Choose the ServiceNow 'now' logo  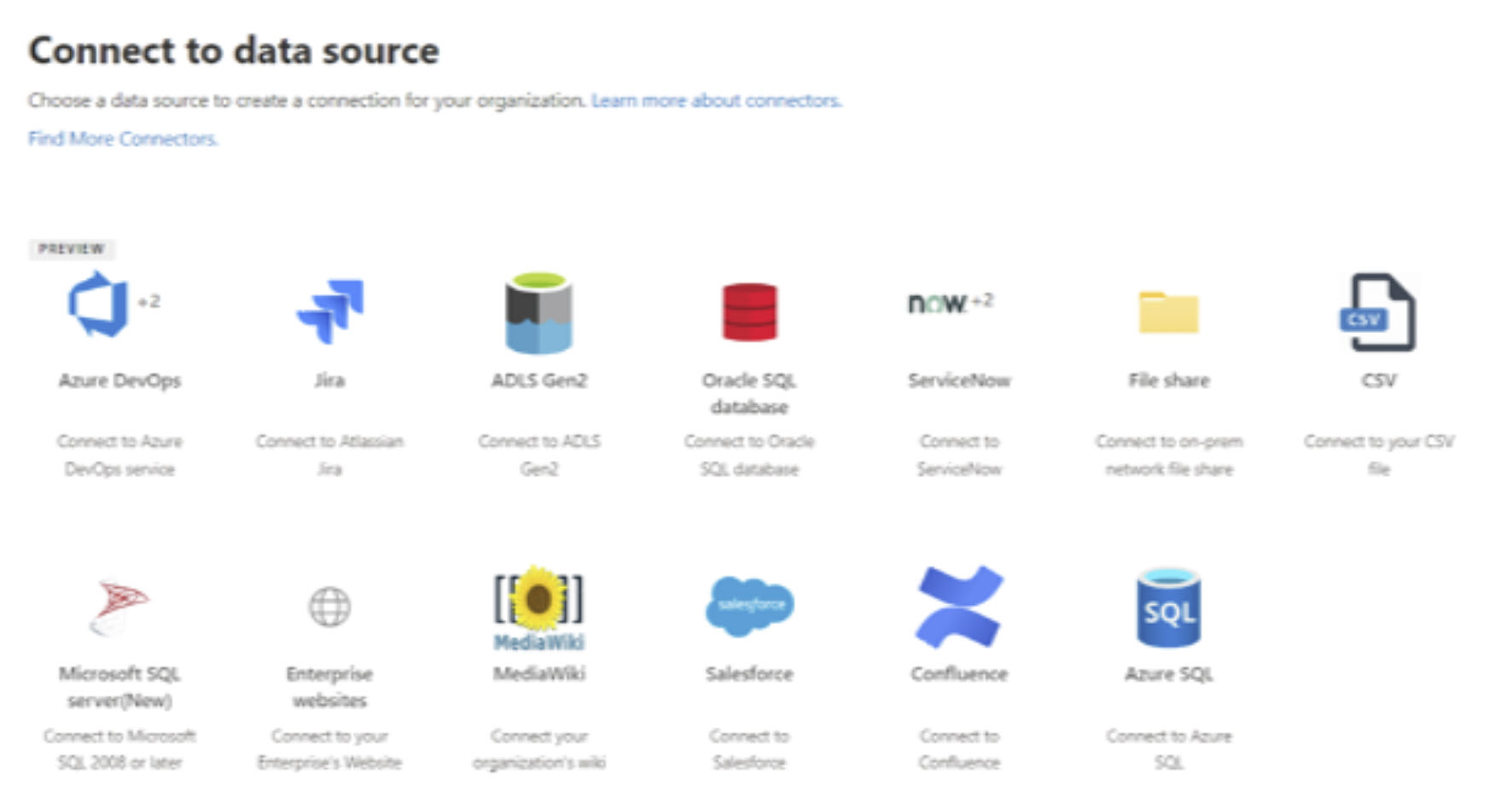[937, 303]
